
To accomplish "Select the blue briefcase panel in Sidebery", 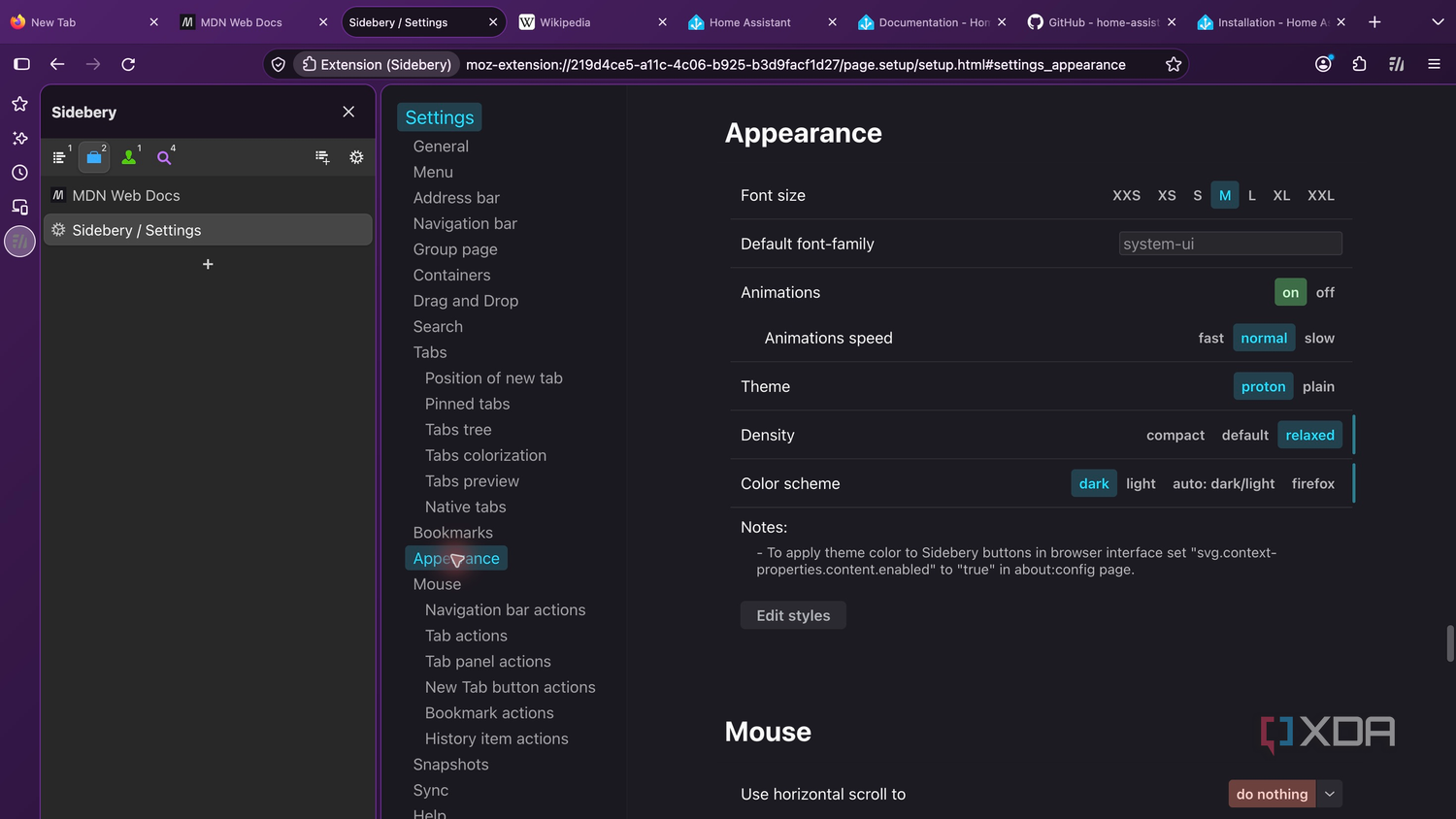I will tap(94, 157).
